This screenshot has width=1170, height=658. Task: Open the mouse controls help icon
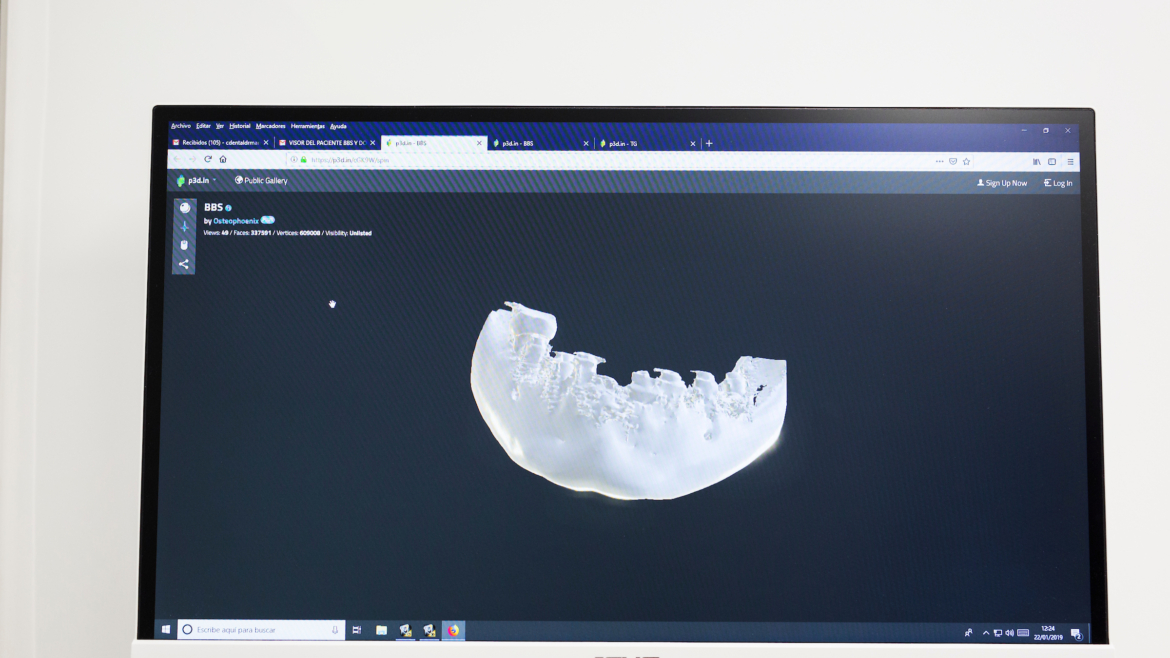(x=184, y=245)
